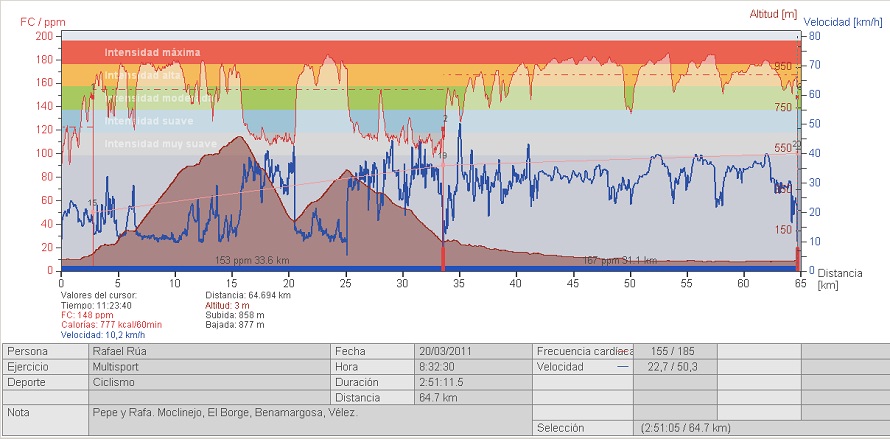Select the 'Intensidad moderada' zone label
The height and width of the screenshot is (439, 890).
click(159, 98)
